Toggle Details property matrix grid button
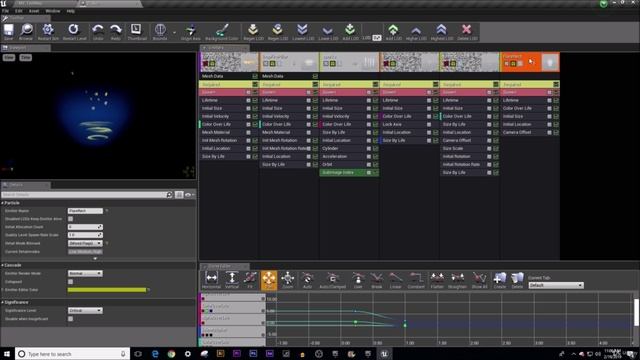The height and width of the screenshot is (360, 640). coord(179,195)
